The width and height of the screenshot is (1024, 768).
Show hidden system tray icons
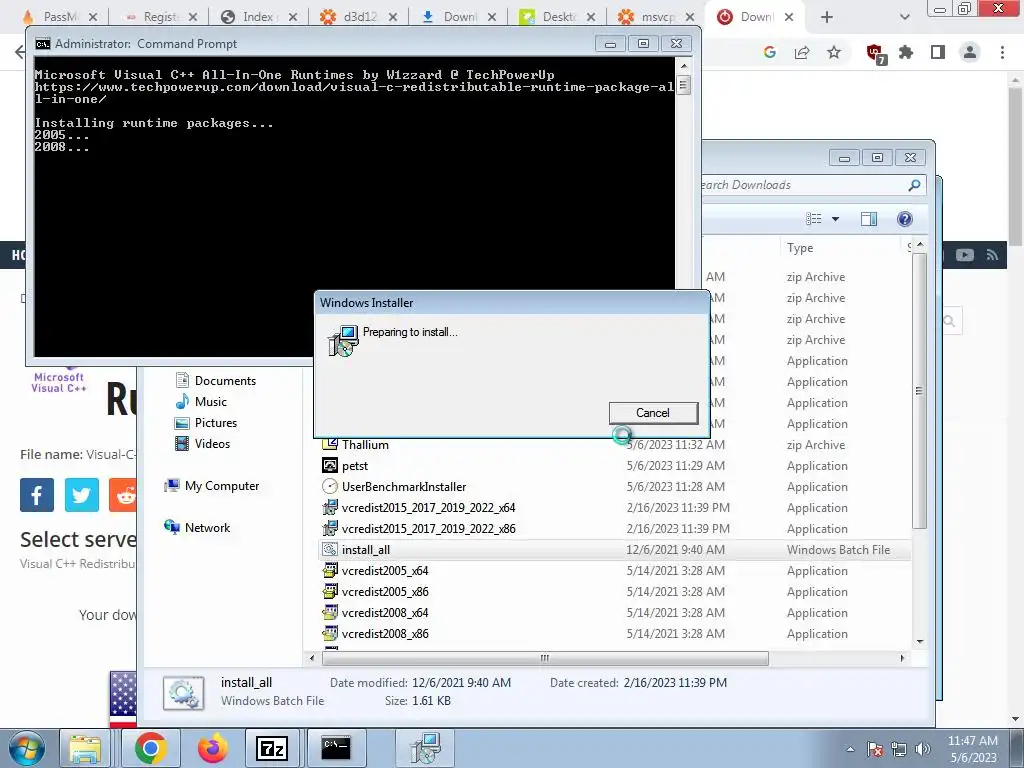pos(850,749)
